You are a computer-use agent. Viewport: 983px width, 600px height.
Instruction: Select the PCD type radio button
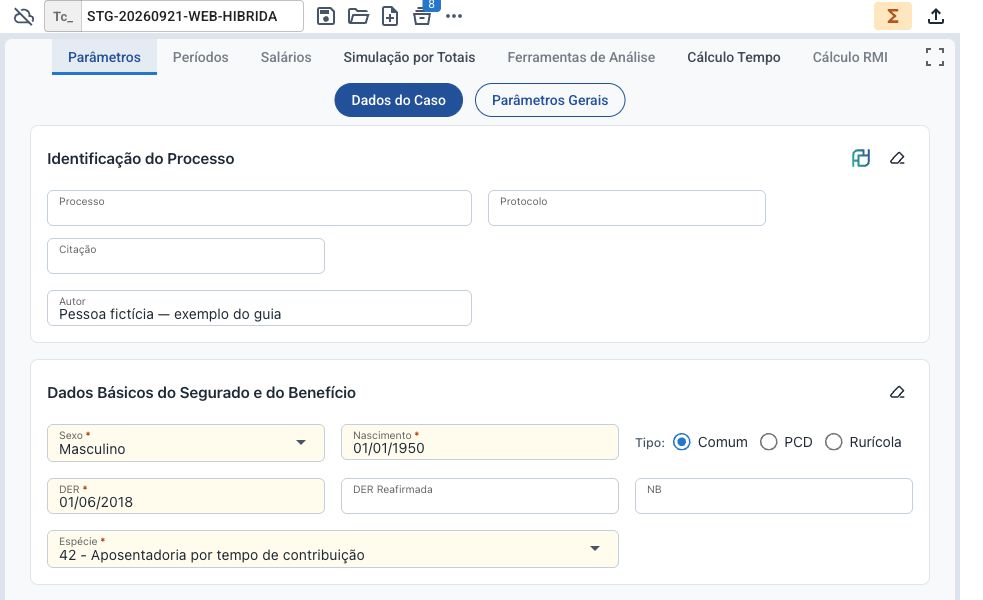pos(769,442)
